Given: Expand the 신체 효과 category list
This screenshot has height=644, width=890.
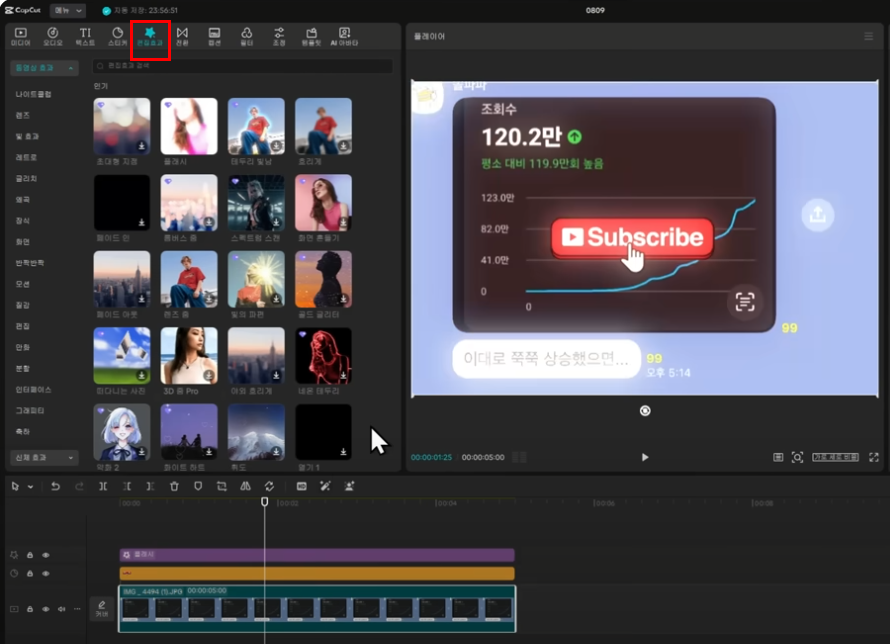Looking at the screenshot, I should [x=44, y=457].
